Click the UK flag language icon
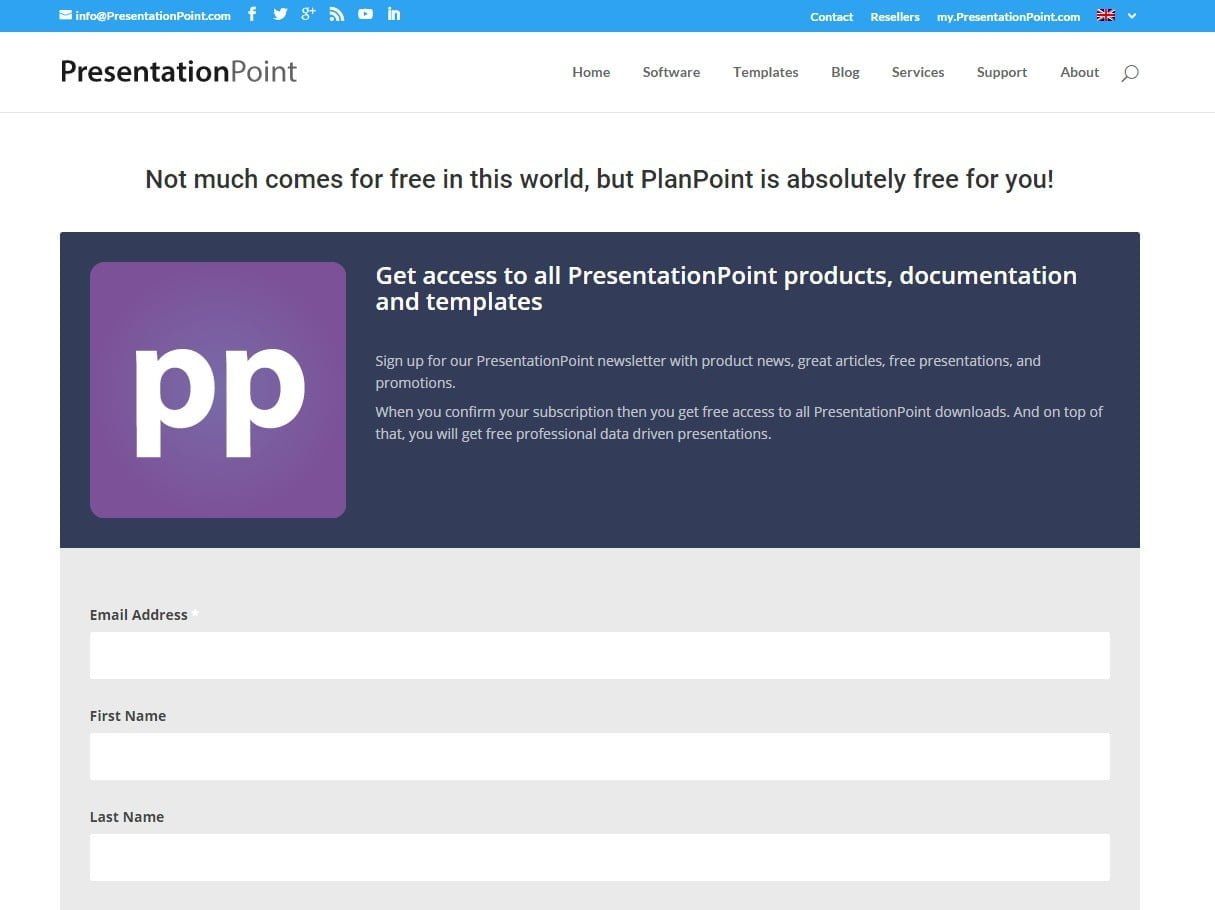Image resolution: width=1215 pixels, height=910 pixels. click(1106, 15)
